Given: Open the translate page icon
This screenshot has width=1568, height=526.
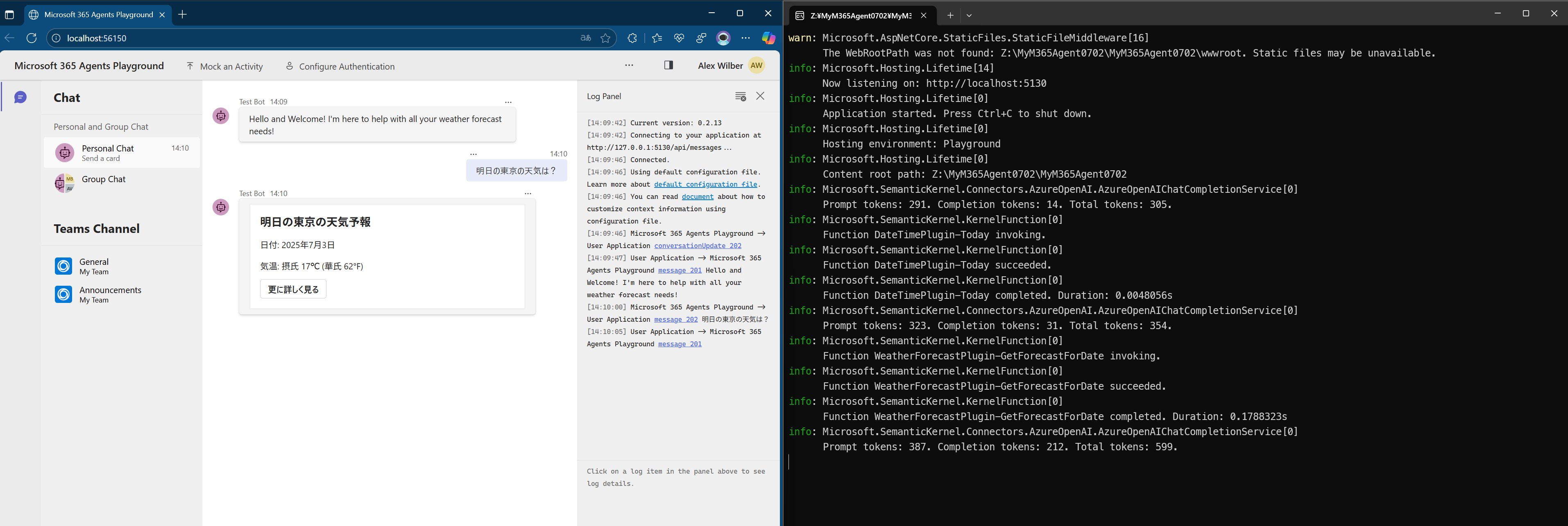Looking at the screenshot, I should point(586,38).
